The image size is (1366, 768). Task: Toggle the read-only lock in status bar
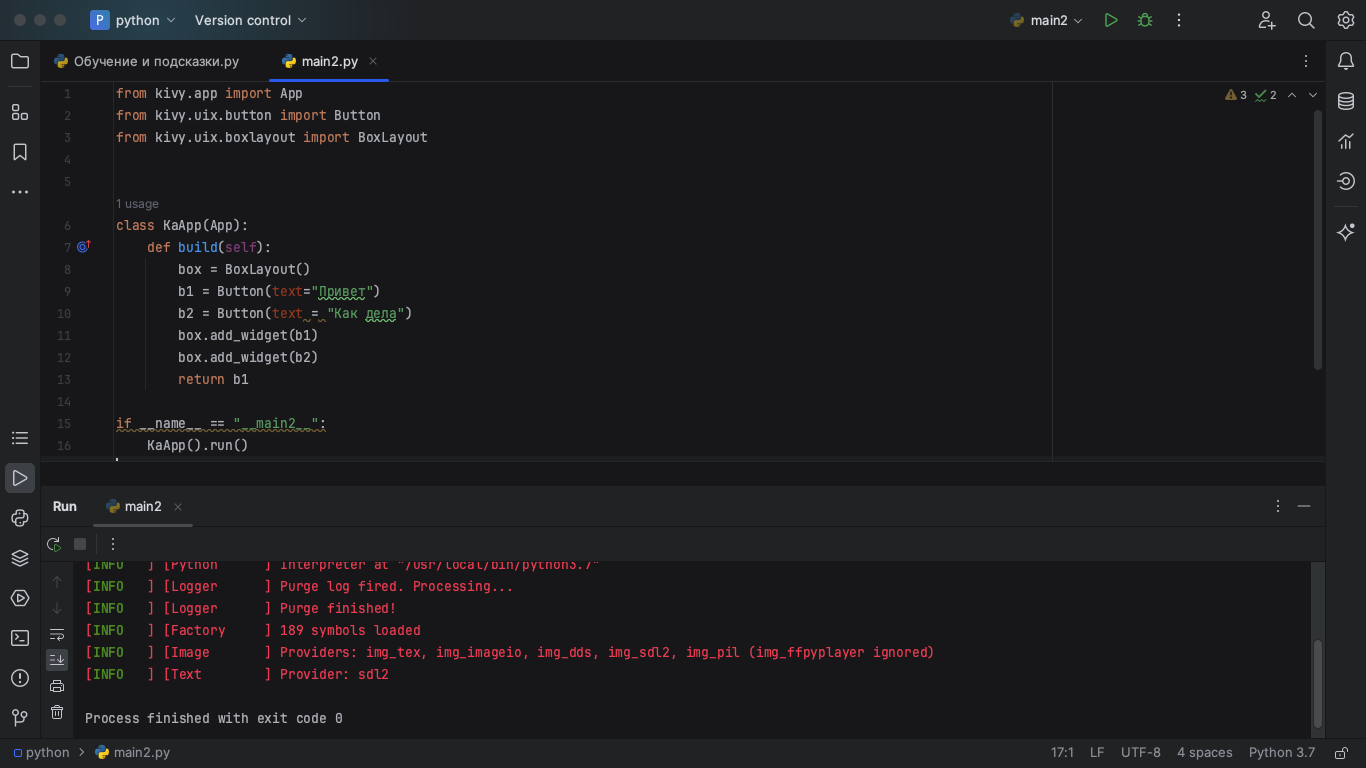1339,752
